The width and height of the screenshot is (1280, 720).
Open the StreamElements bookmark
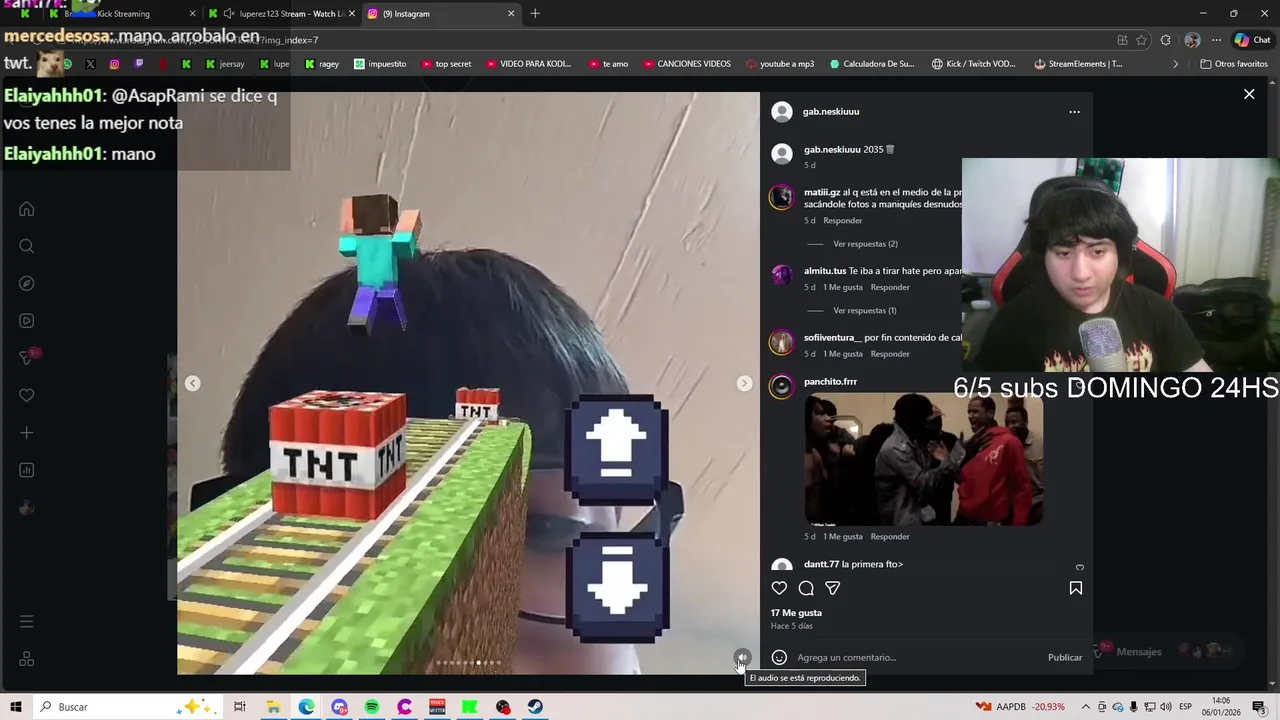[x=1078, y=64]
